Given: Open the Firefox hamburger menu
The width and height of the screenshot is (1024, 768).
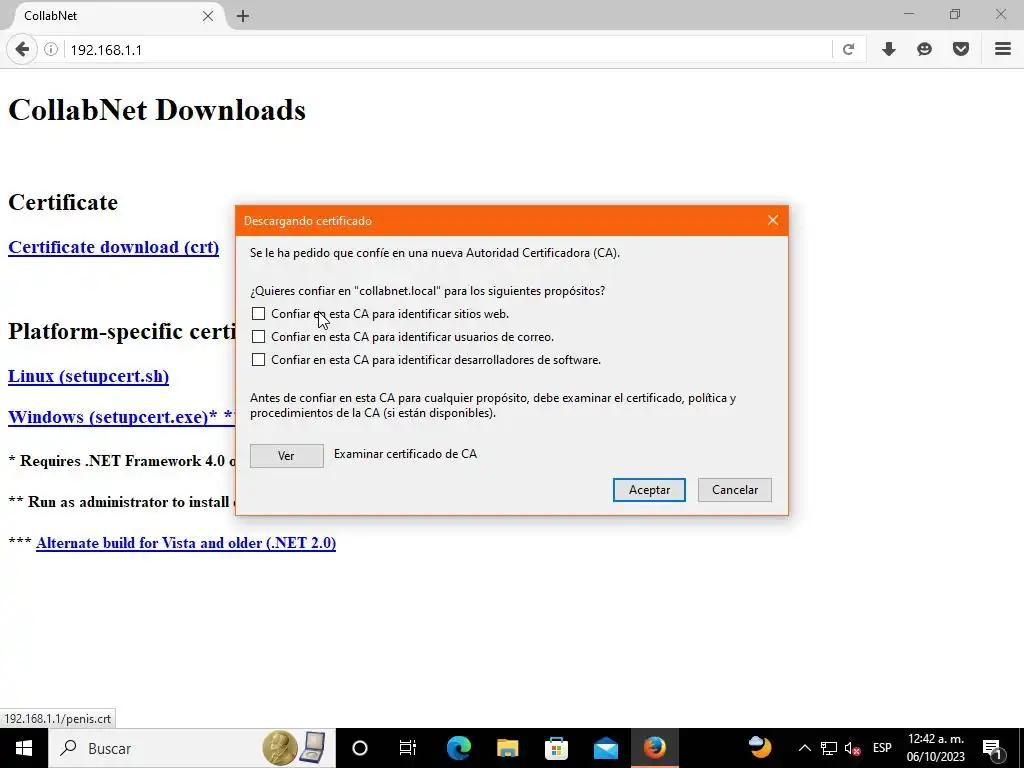Looking at the screenshot, I should point(1003,50).
